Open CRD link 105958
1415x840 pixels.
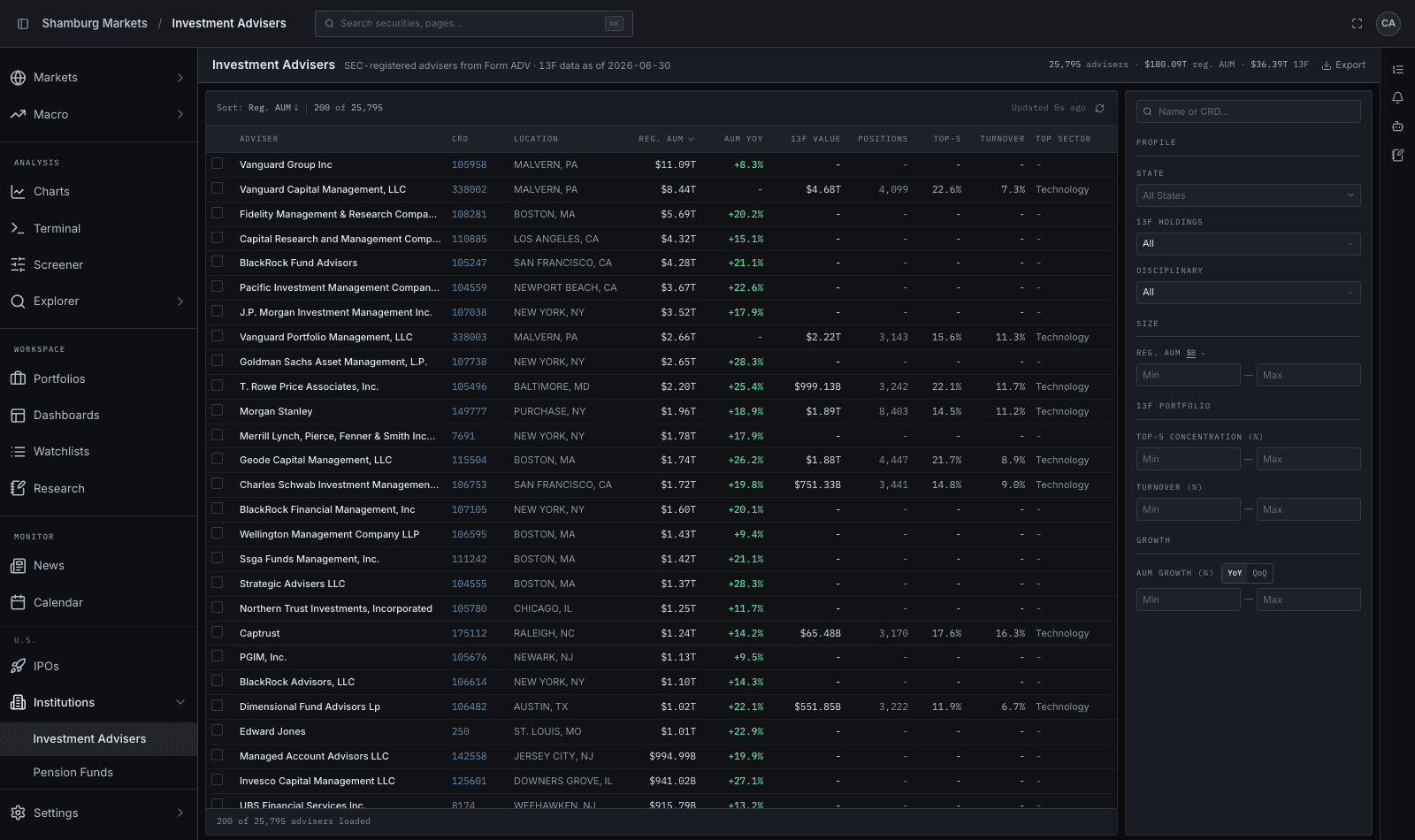pos(469,164)
